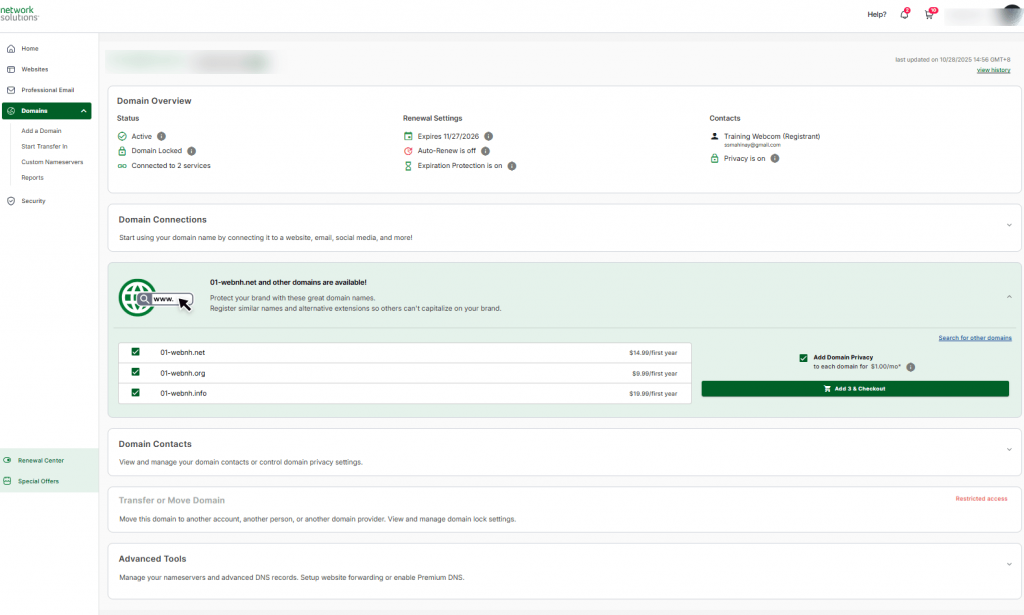Uncheck the 01-webnh.net domain checkbox
This screenshot has width=1024, height=615.
point(135,352)
